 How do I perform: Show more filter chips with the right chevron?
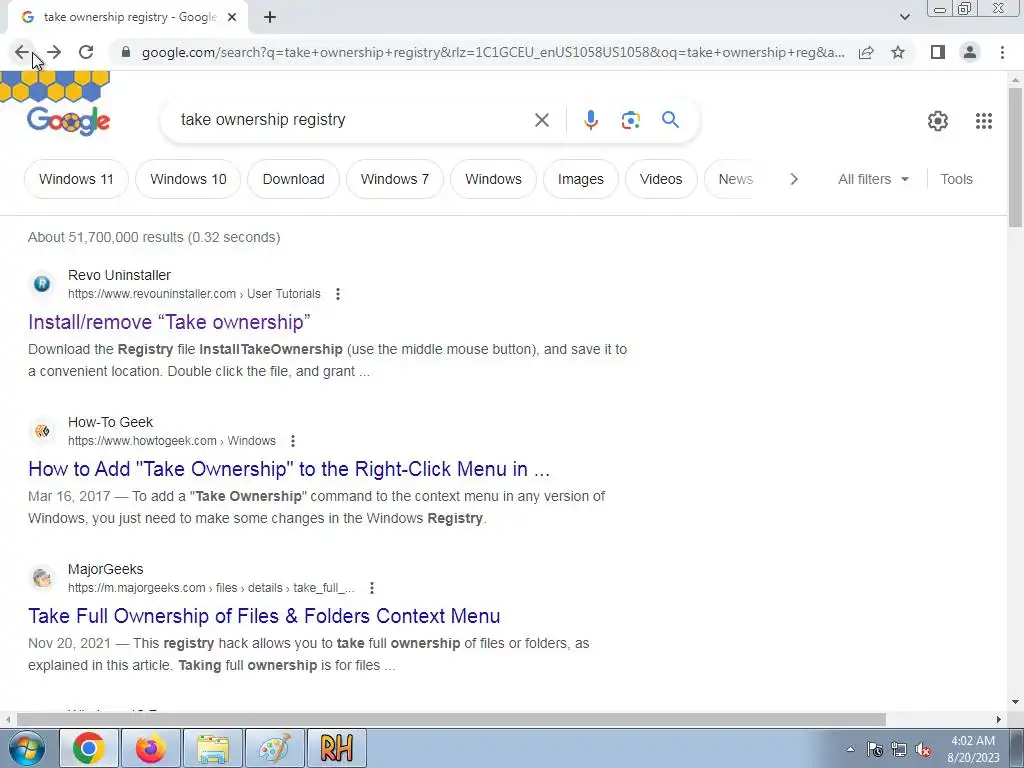tap(793, 179)
